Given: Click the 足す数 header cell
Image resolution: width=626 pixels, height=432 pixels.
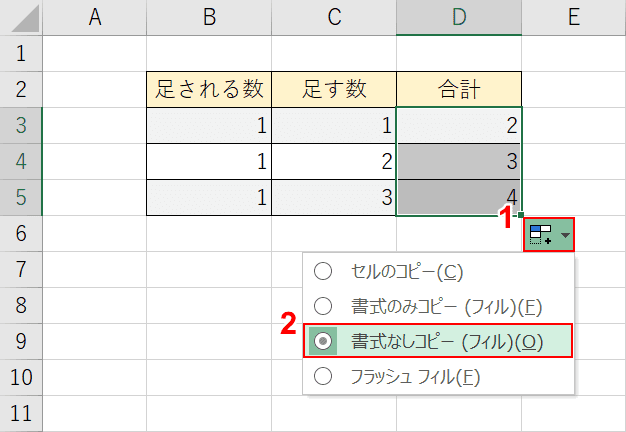Looking at the screenshot, I should coord(334,89).
